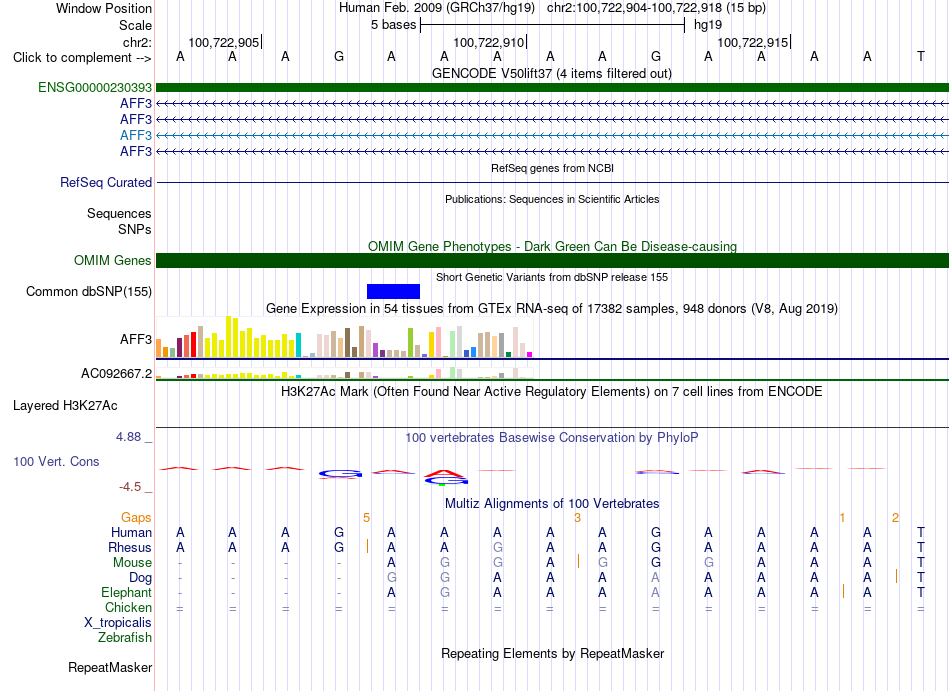The width and height of the screenshot is (950, 691).
Task: Click 'Multiz Alignments of 100 Vertebrates' title
Action: click(x=552, y=504)
